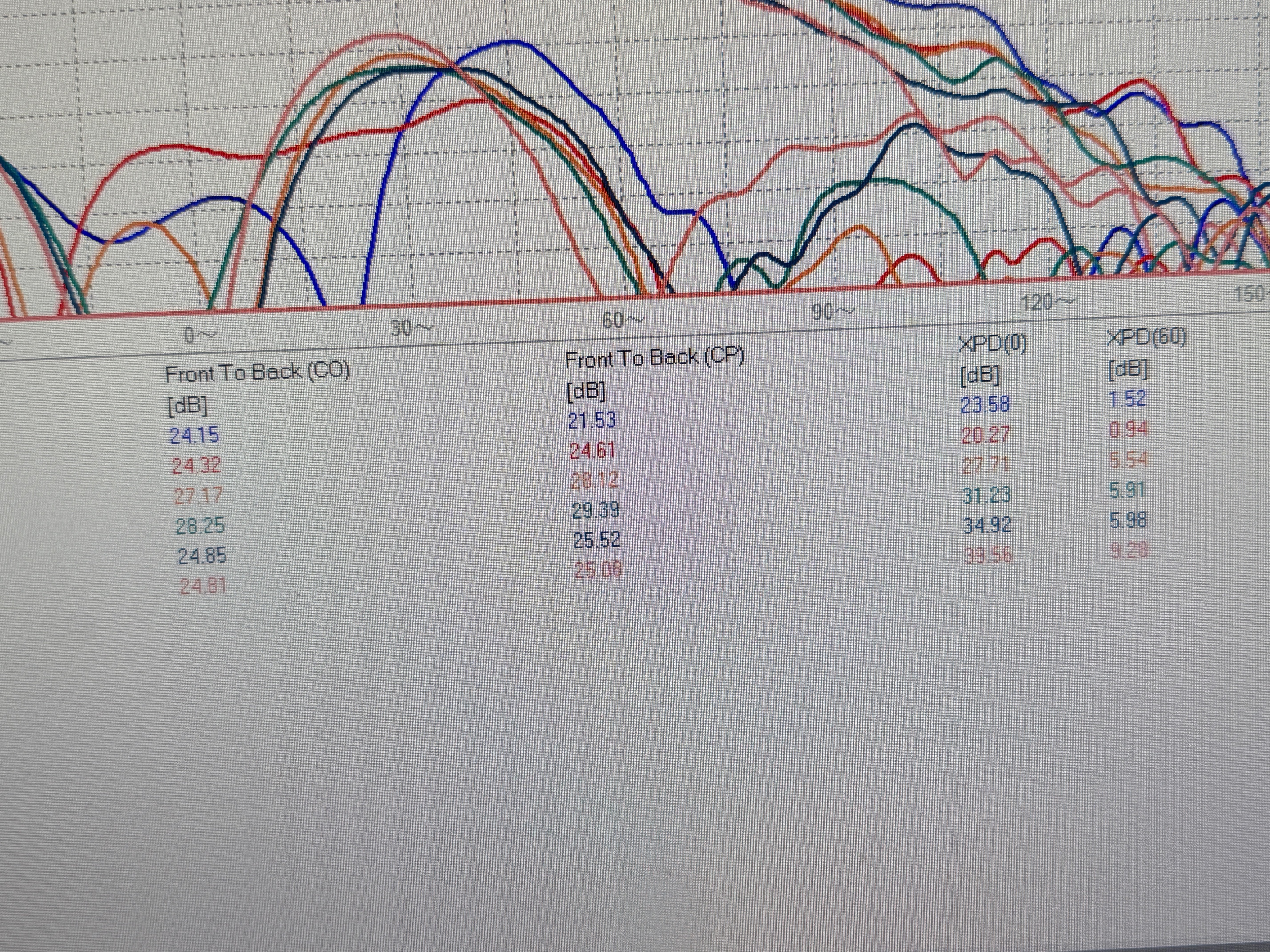Select the XPD(0) column header
The width and height of the screenshot is (1270, 952).
[x=993, y=344]
